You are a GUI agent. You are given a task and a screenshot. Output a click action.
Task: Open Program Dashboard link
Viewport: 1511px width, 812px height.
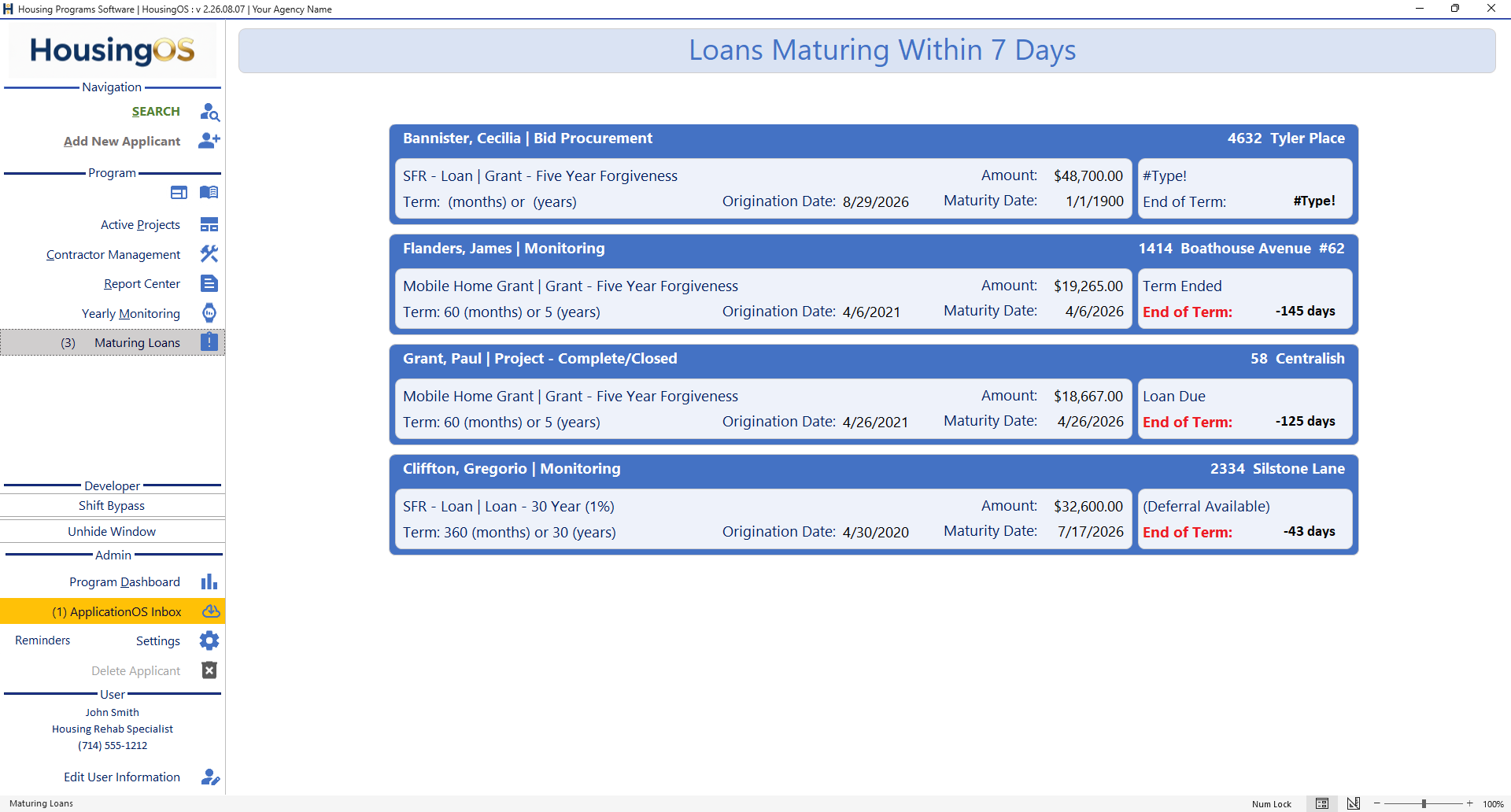pos(124,582)
